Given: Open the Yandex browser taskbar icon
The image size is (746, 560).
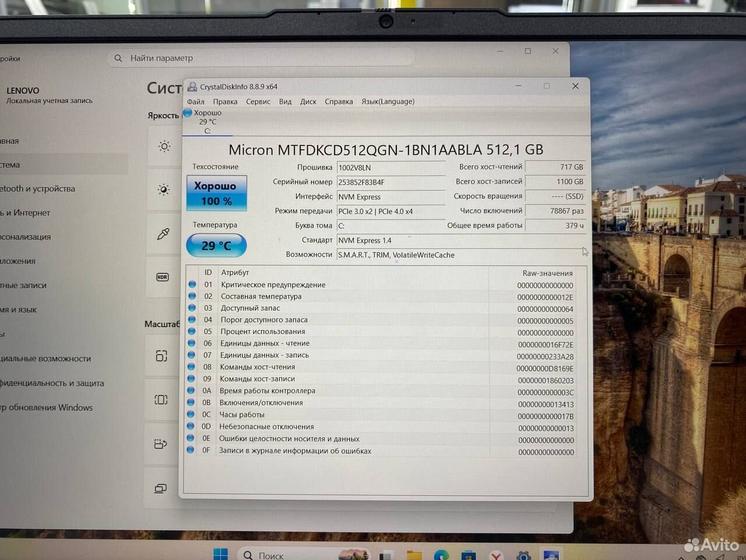Looking at the screenshot, I should click(496, 556).
